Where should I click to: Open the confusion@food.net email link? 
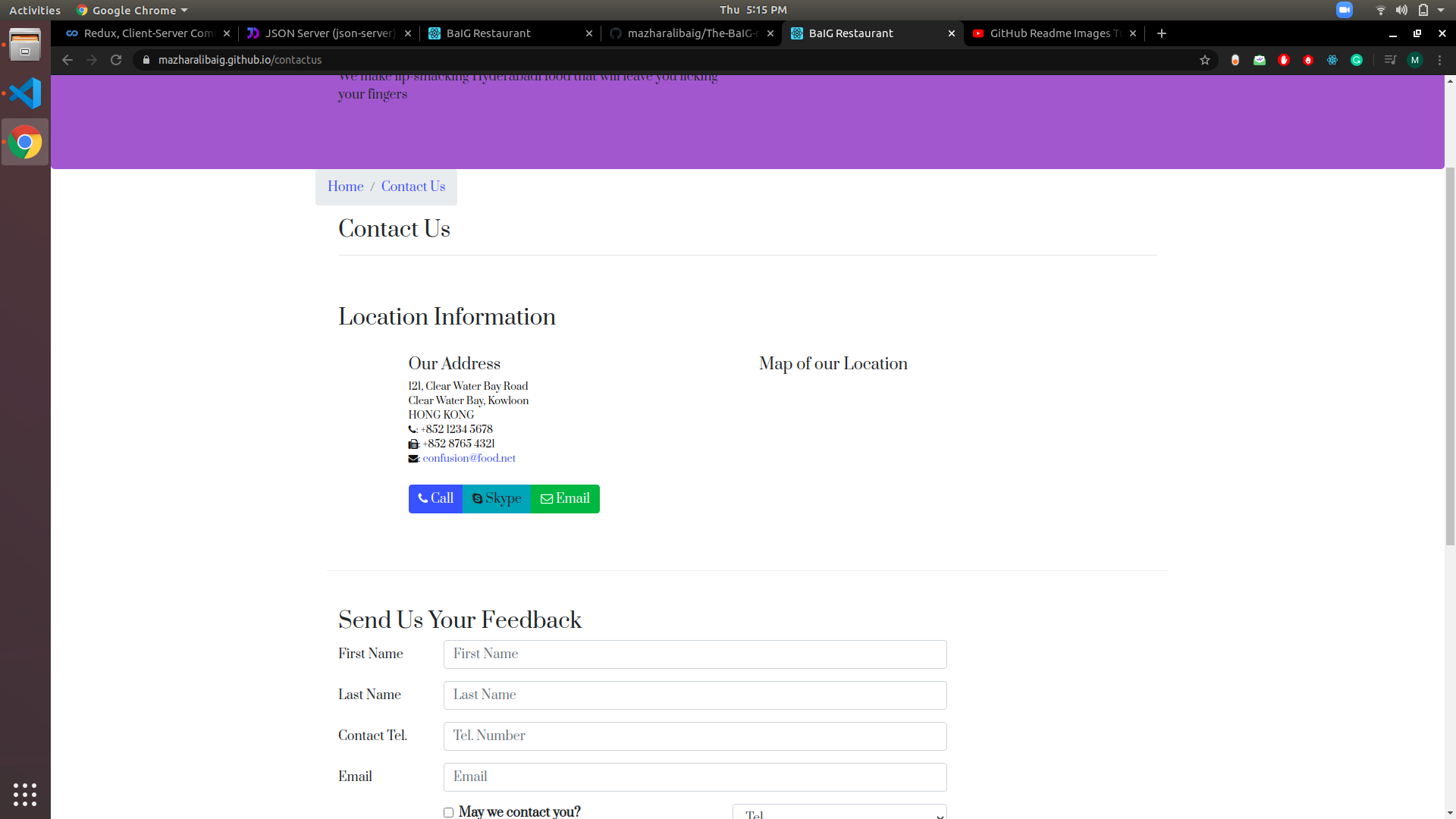pos(469,458)
